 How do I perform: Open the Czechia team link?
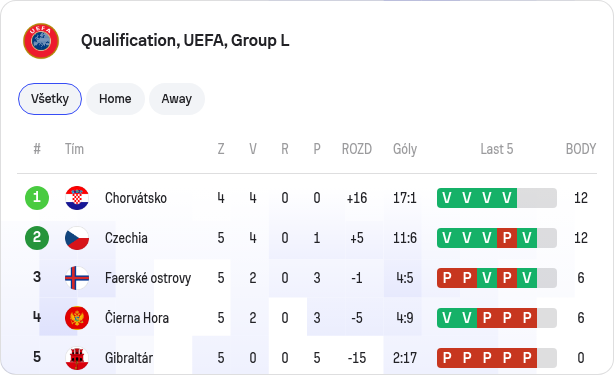126,238
